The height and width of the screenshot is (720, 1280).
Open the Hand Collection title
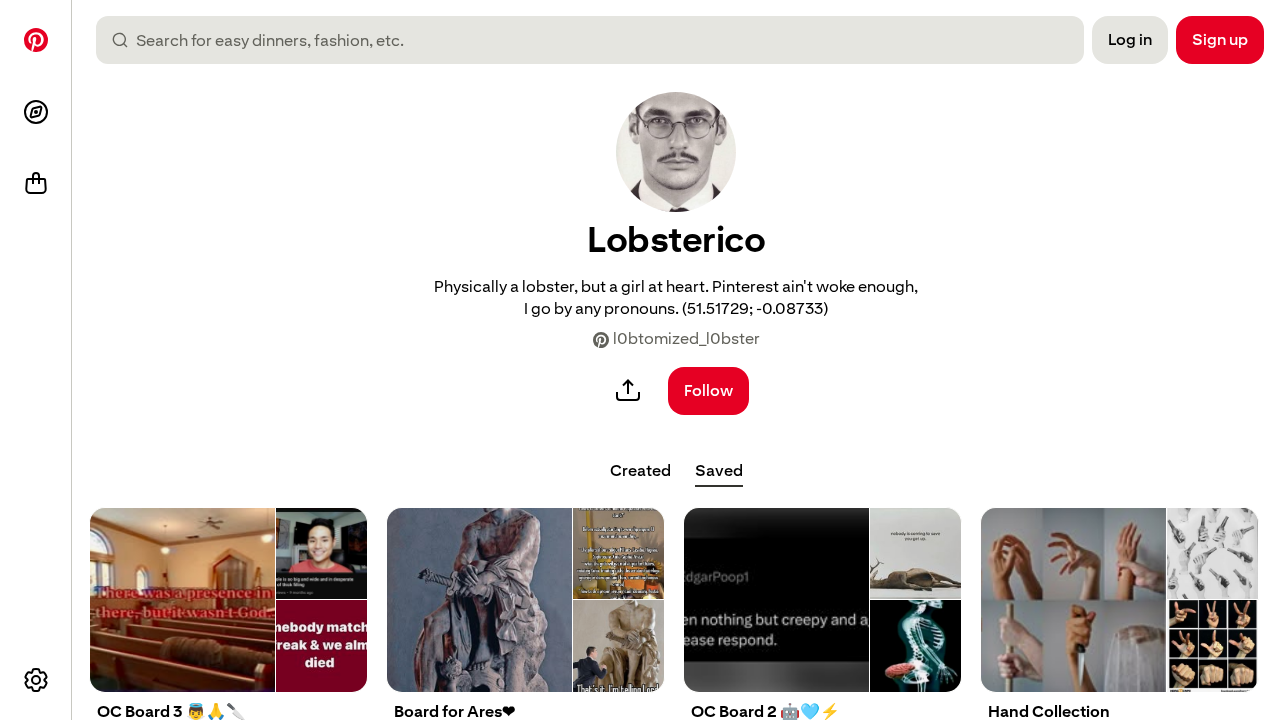[1049, 711]
